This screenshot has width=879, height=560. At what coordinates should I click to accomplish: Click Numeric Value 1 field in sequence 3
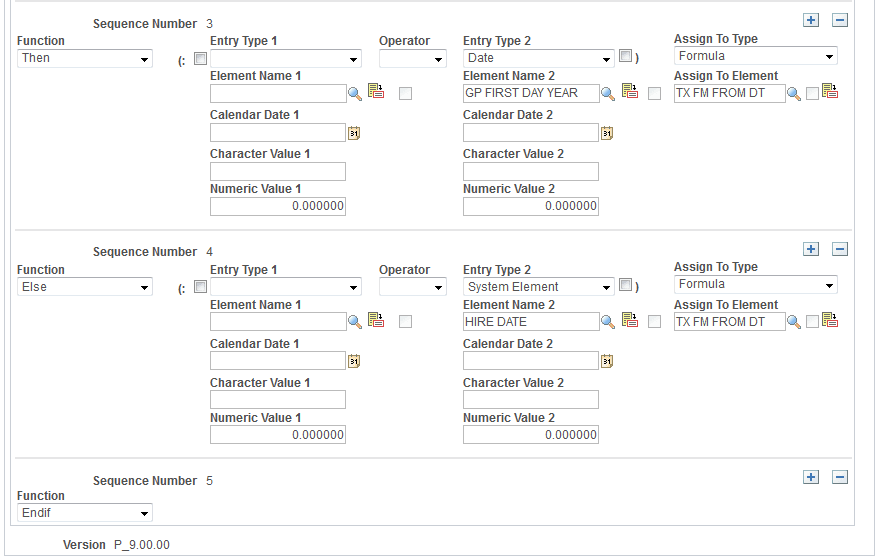[277, 206]
